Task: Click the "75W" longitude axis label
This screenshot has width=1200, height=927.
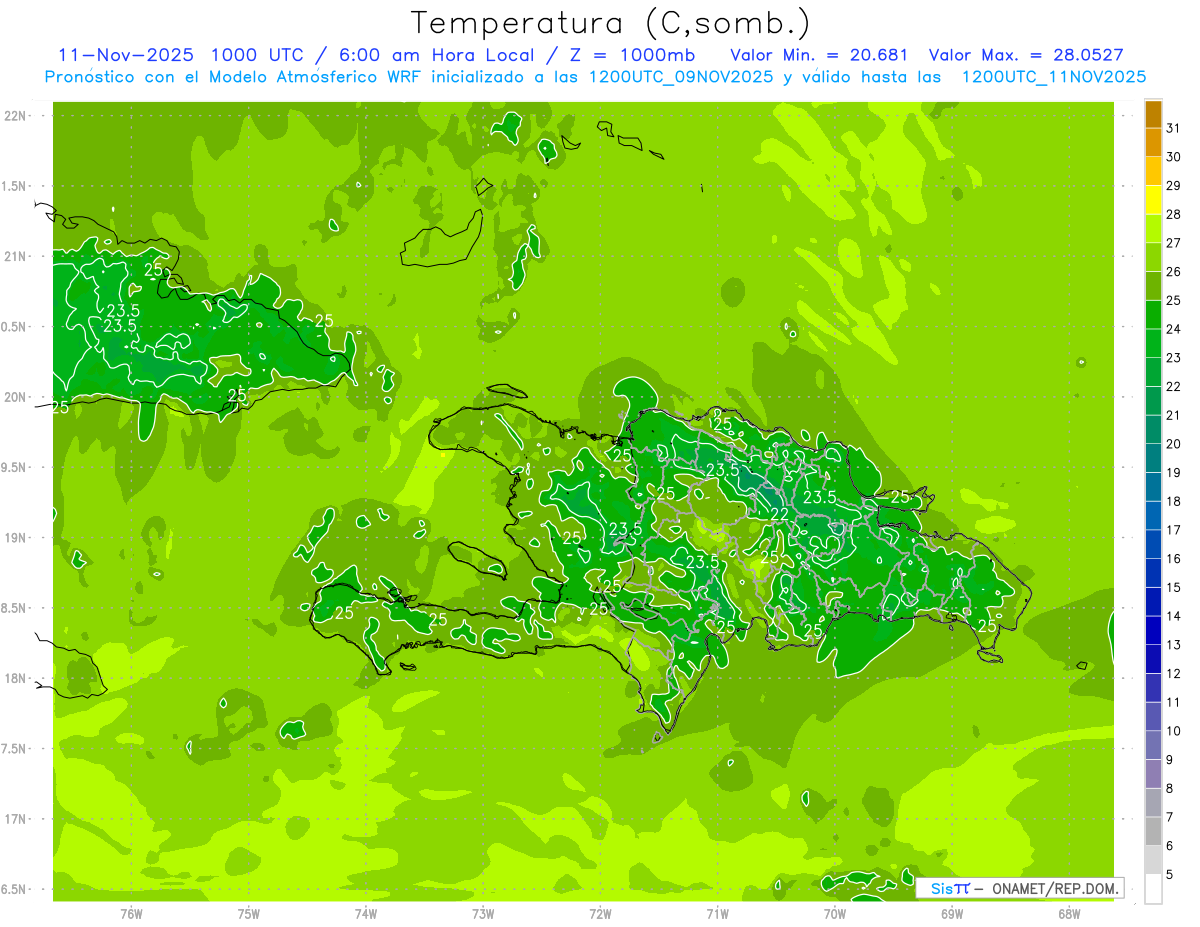Action: pos(249,914)
